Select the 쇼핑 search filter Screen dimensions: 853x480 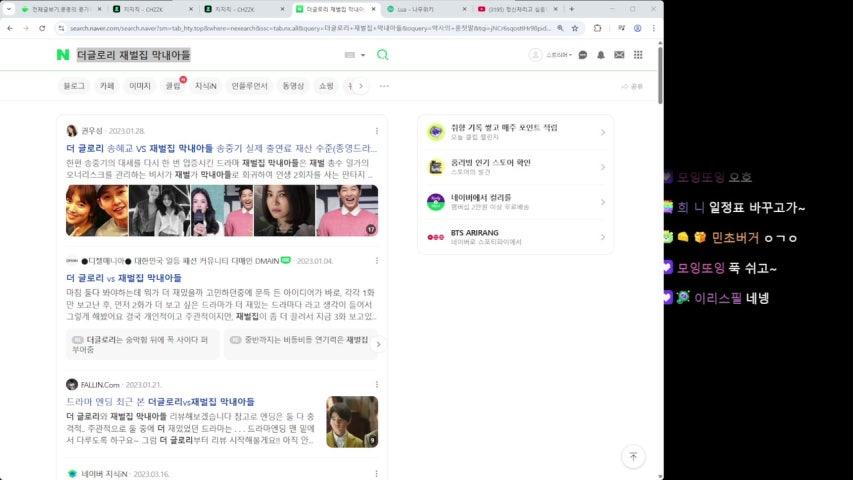(326, 86)
